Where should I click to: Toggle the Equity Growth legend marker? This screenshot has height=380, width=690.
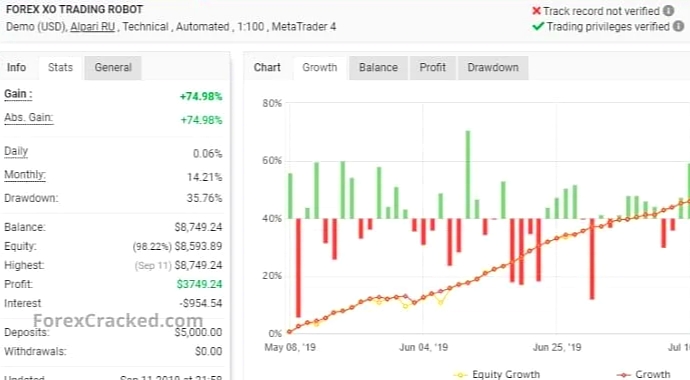coord(460,375)
